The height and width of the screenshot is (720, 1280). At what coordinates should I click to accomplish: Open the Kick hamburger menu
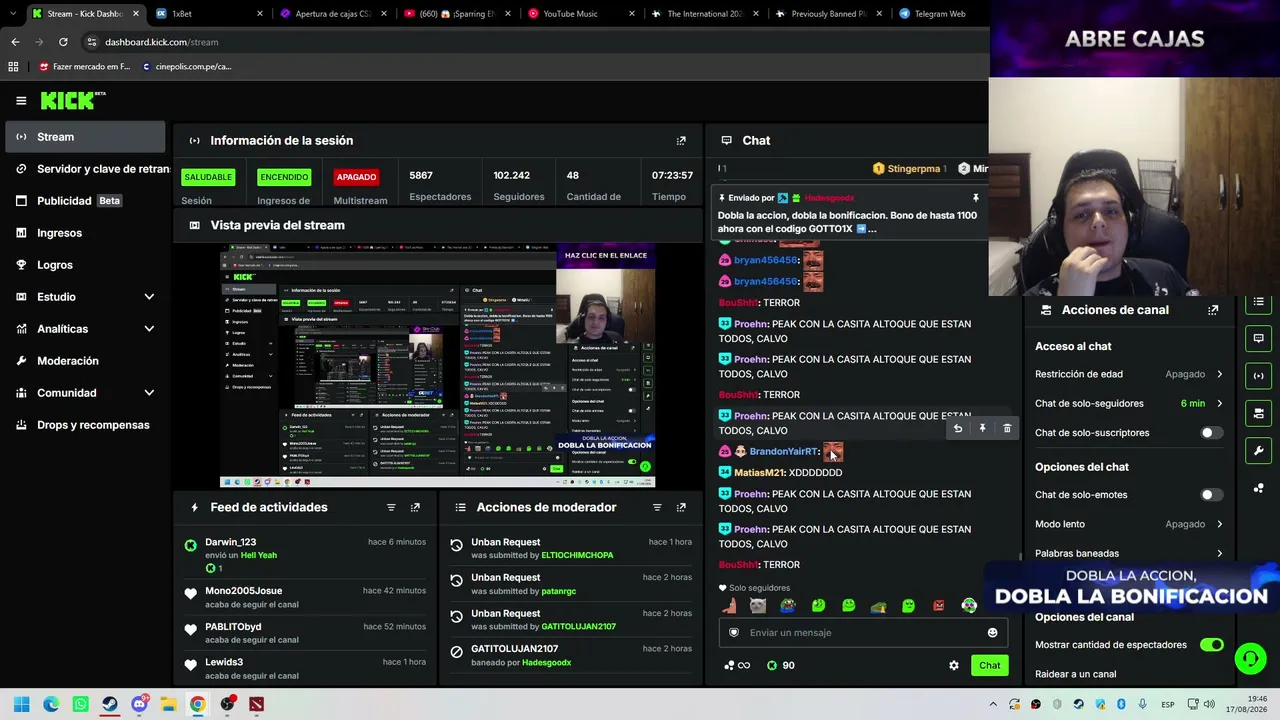(21, 100)
